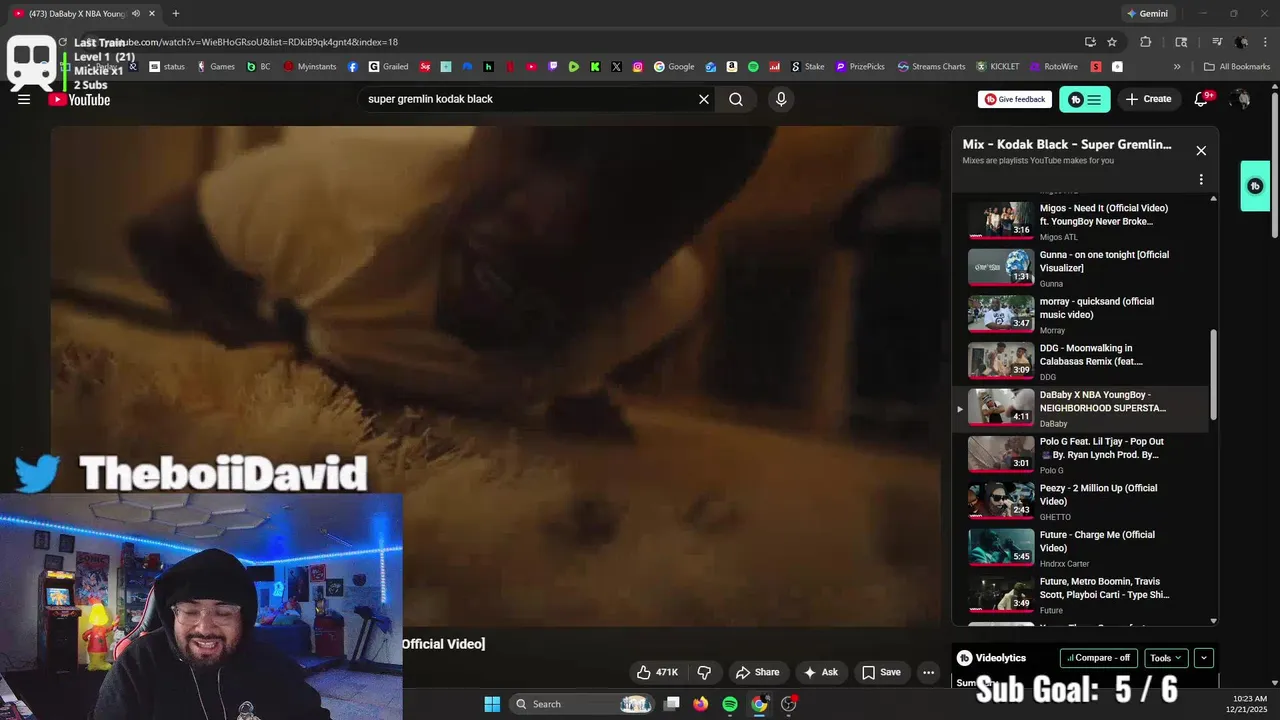This screenshot has height=720, width=1280.
Task: Open the Twitch bookmark icon
Action: [553, 67]
